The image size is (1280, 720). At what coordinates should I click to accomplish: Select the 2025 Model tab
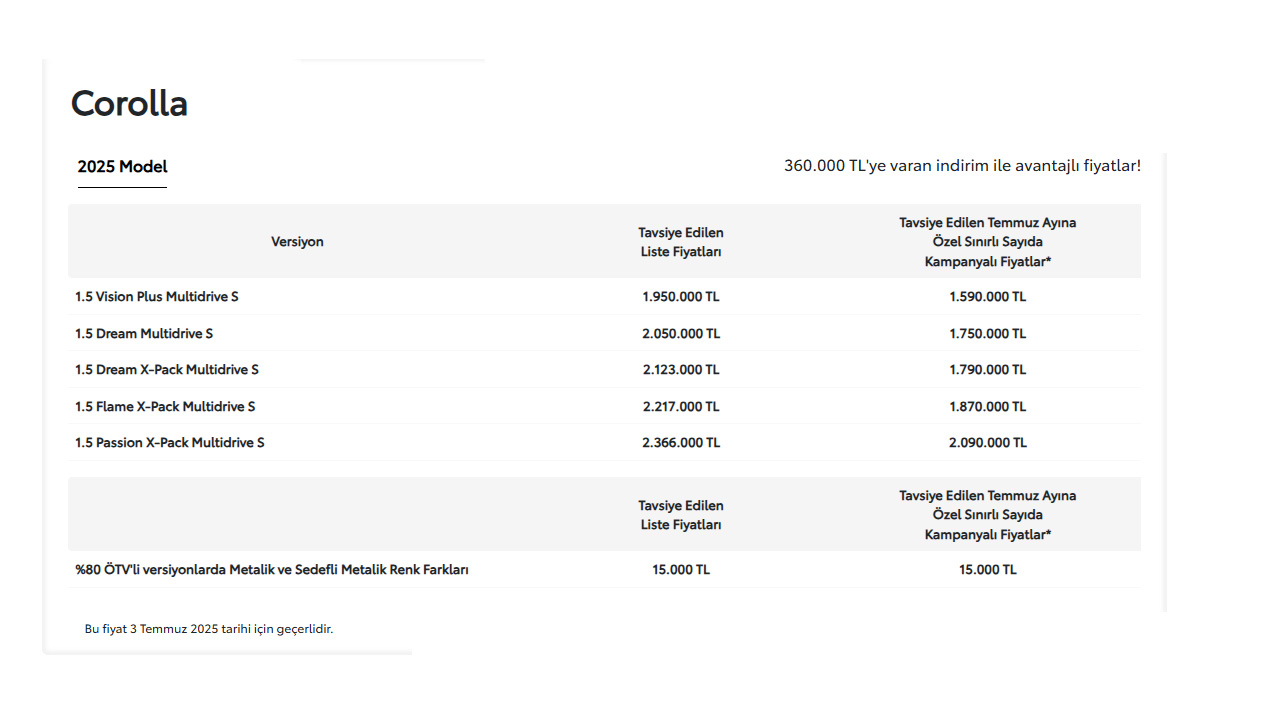pyautogui.click(x=122, y=167)
